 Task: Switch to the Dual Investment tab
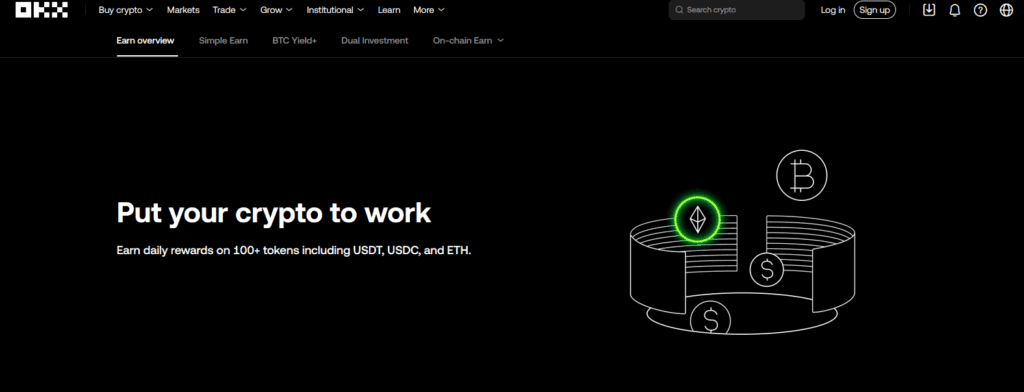click(374, 41)
